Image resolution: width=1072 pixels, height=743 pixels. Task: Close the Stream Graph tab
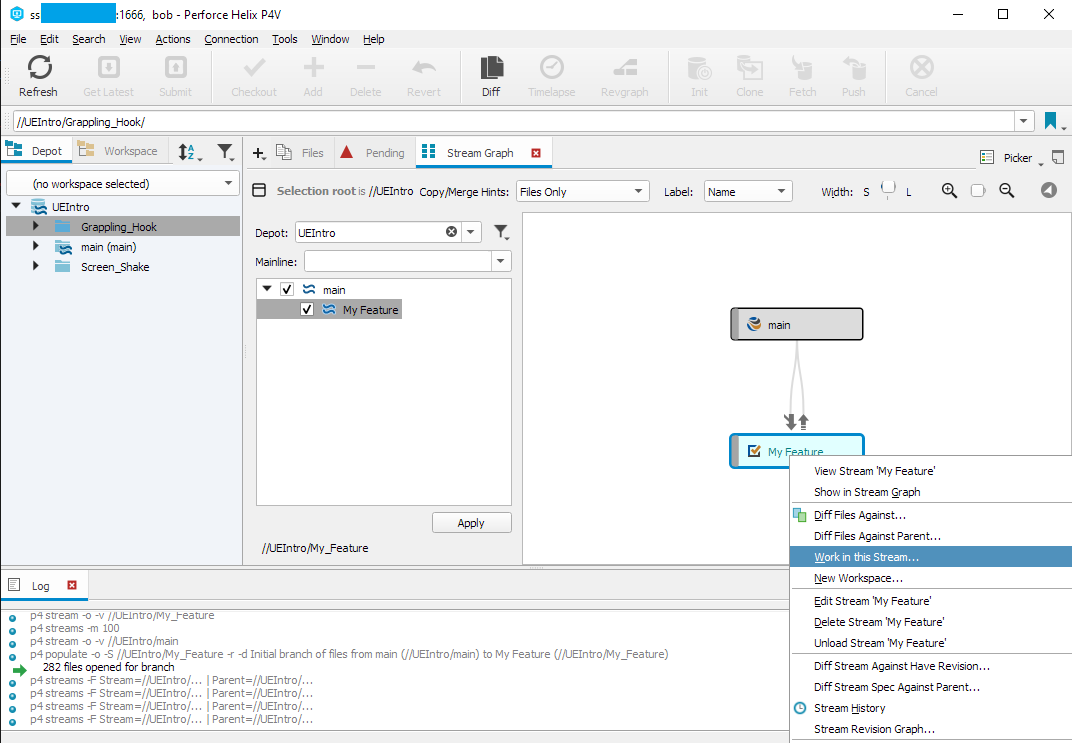tap(536, 153)
